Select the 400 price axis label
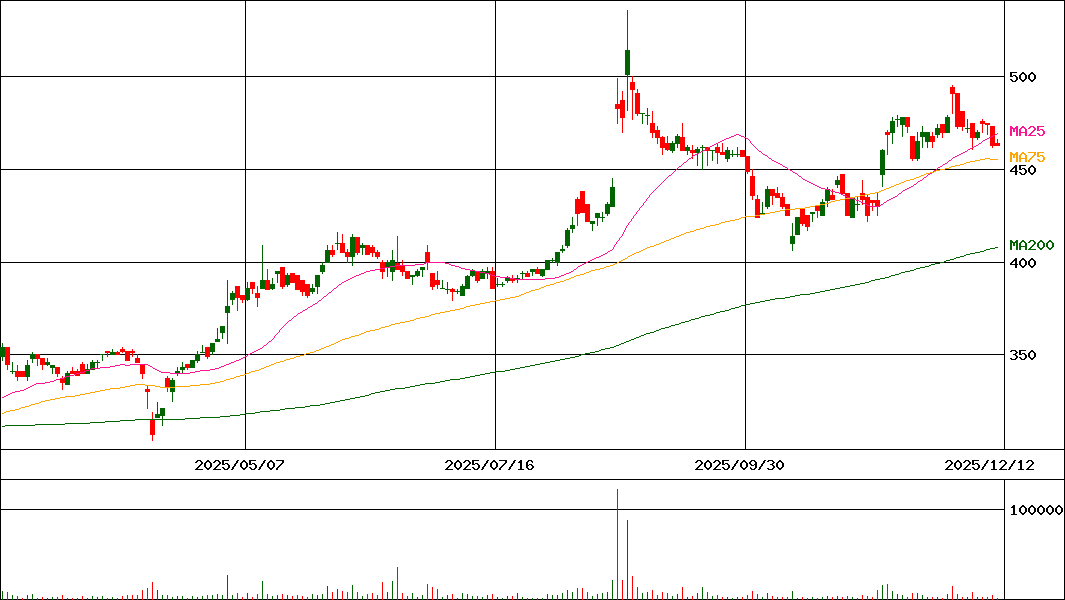The width and height of the screenshot is (1065, 600). (x=1023, y=263)
